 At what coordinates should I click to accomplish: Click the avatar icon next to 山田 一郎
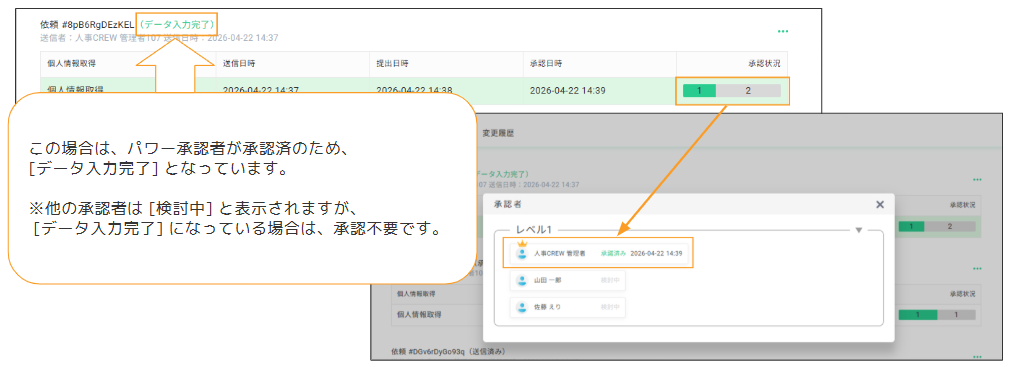[522, 280]
